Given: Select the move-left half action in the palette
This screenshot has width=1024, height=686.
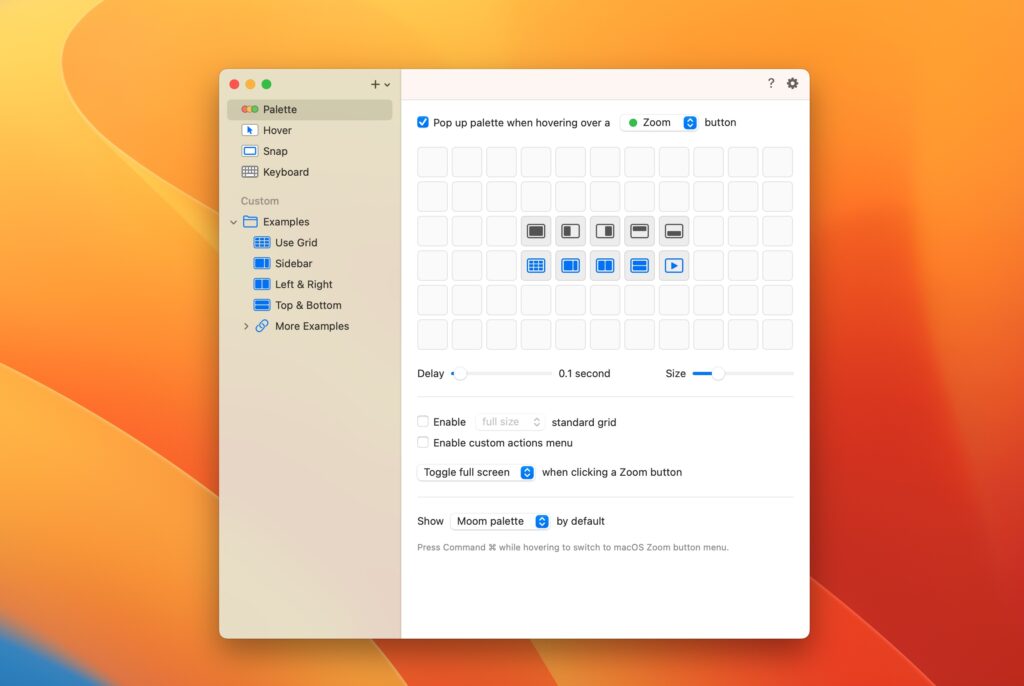Looking at the screenshot, I should [570, 230].
